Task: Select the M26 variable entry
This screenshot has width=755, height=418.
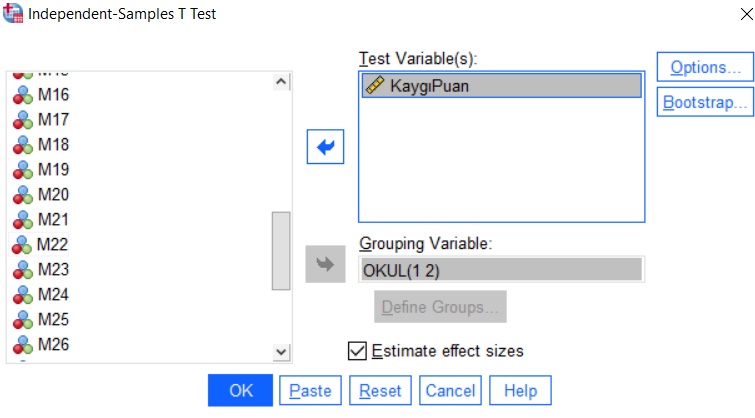Action: coord(53,345)
